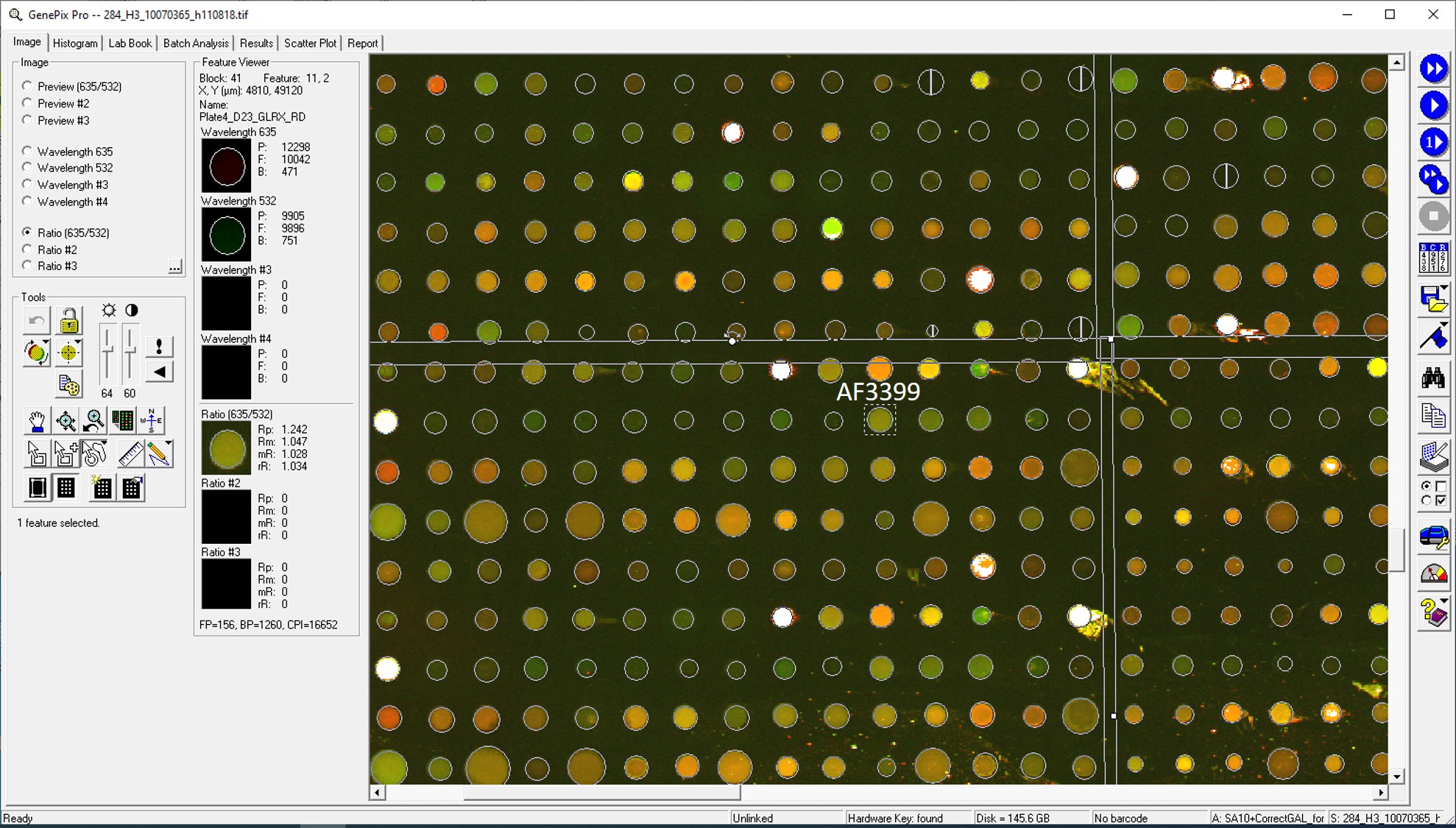
Task: Switch to the Histogram tab
Action: (75, 43)
